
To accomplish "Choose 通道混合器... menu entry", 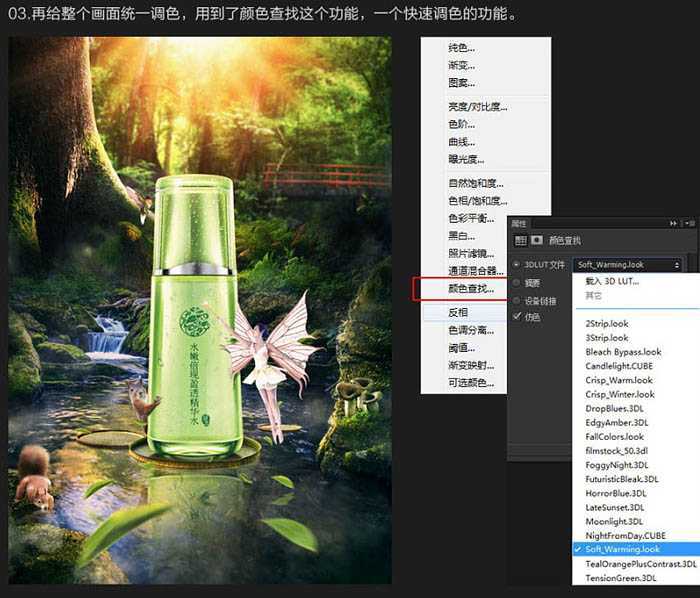I will point(476,271).
